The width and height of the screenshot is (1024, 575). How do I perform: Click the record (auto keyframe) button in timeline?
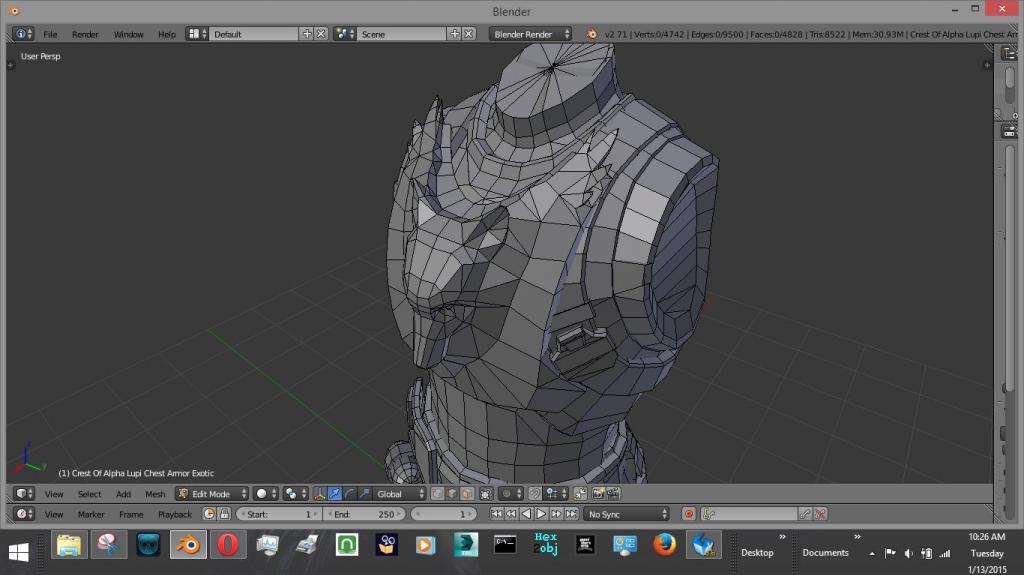pyautogui.click(x=688, y=514)
